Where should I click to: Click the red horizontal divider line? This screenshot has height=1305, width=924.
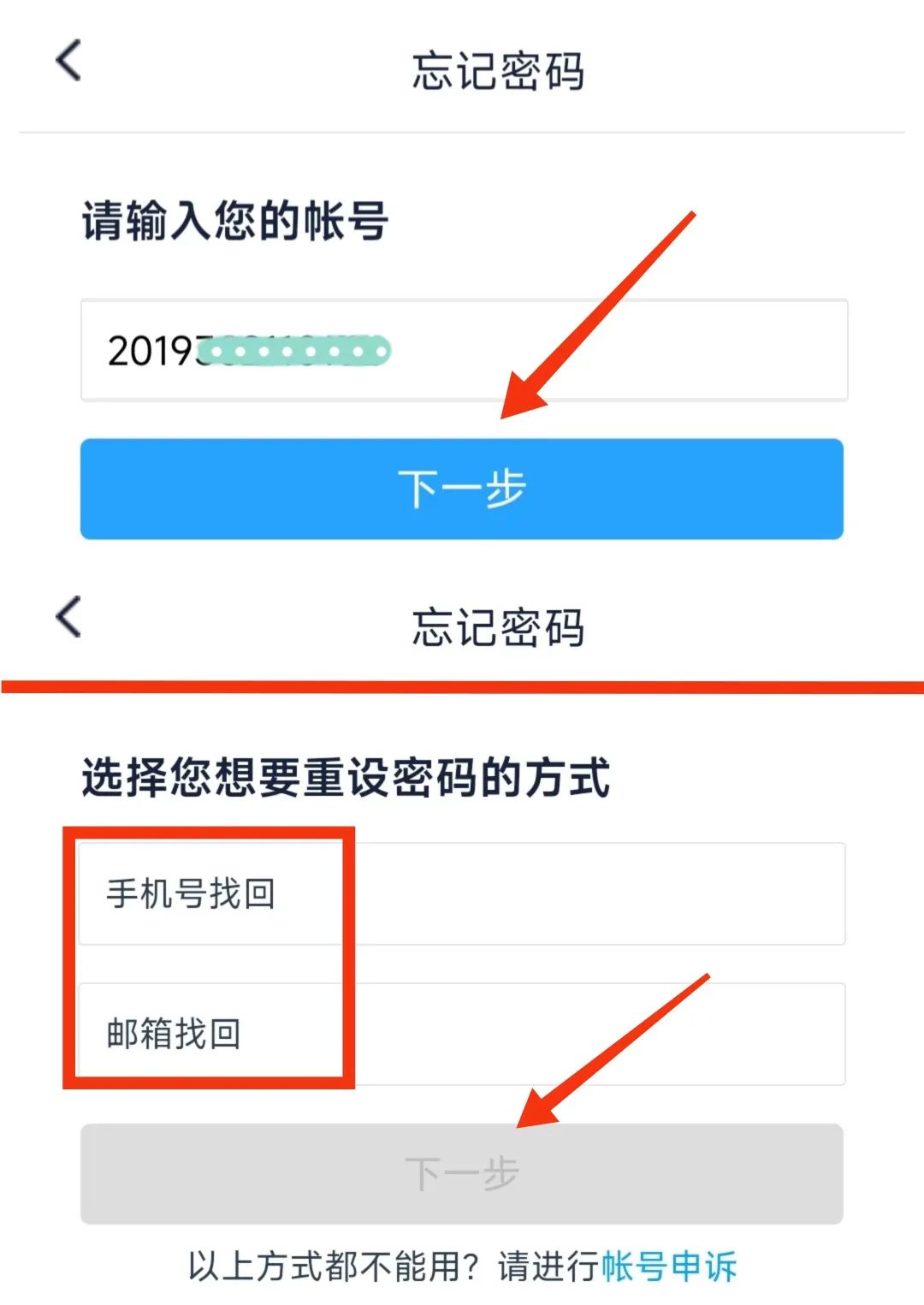point(462,687)
